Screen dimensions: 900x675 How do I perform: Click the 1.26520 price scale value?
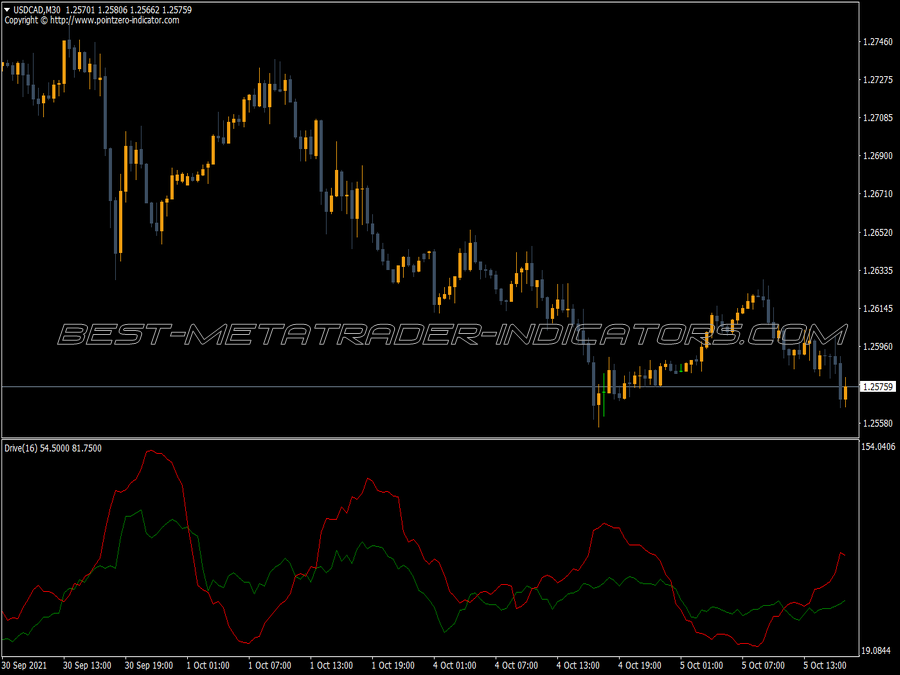tap(878, 232)
